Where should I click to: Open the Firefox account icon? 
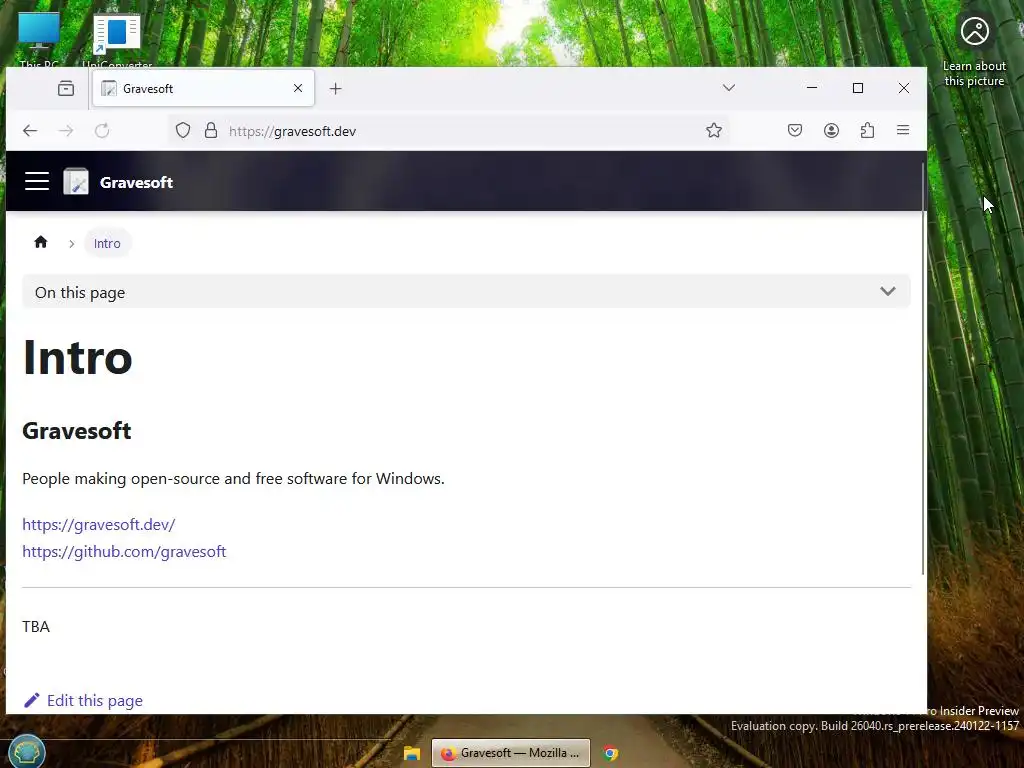click(x=831, y=131)
